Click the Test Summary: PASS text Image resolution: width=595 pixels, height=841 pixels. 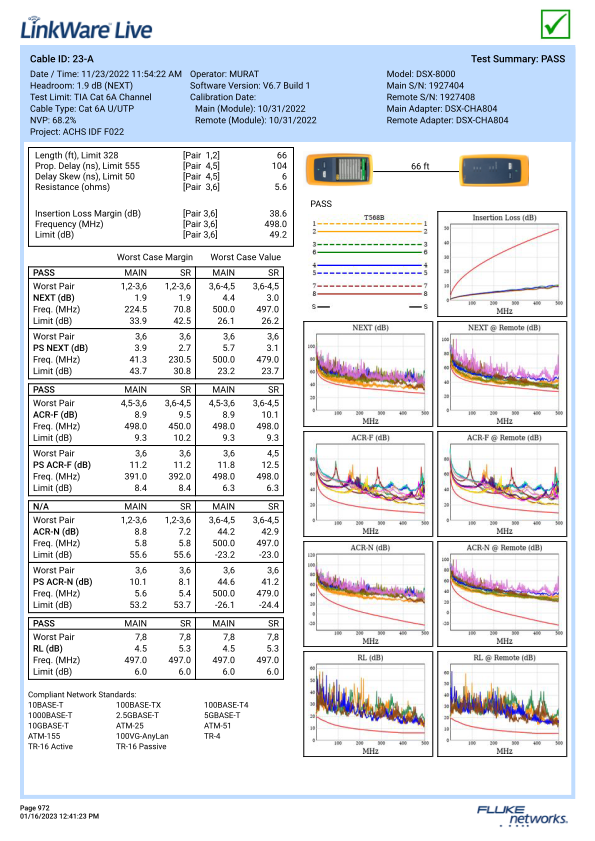click(x=518, y=59)
